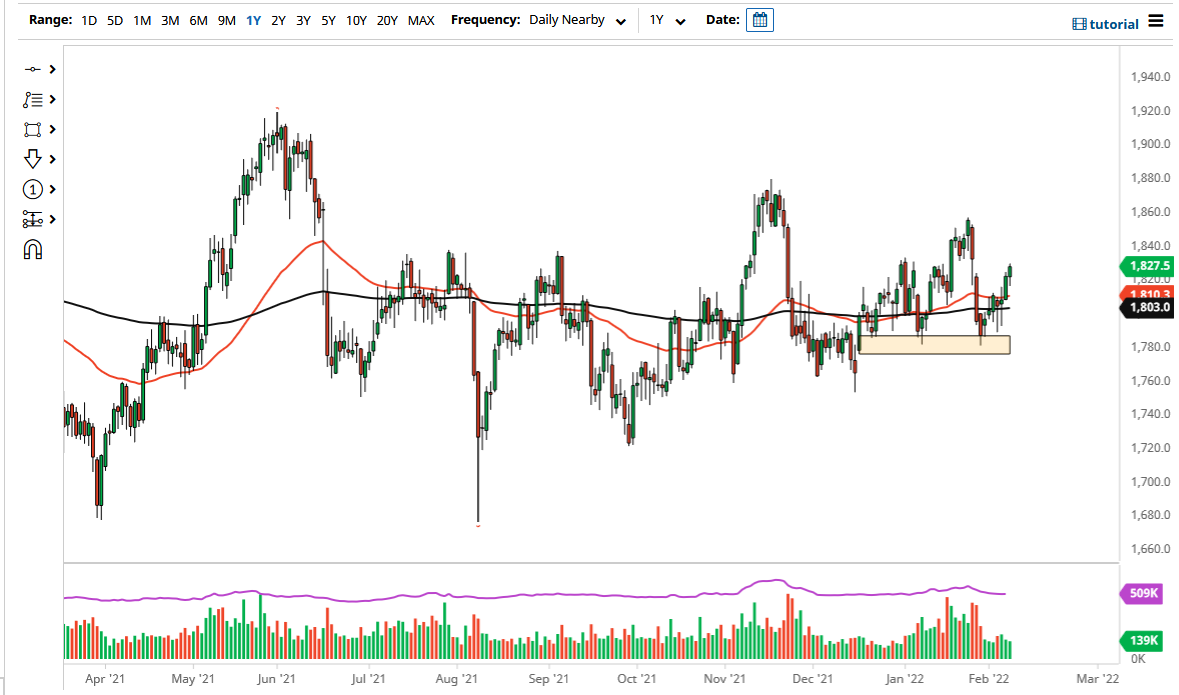Viewport: 1179px width, 695px height.
Task: Open the tutorial link
Action: (x=1105, y=24)
